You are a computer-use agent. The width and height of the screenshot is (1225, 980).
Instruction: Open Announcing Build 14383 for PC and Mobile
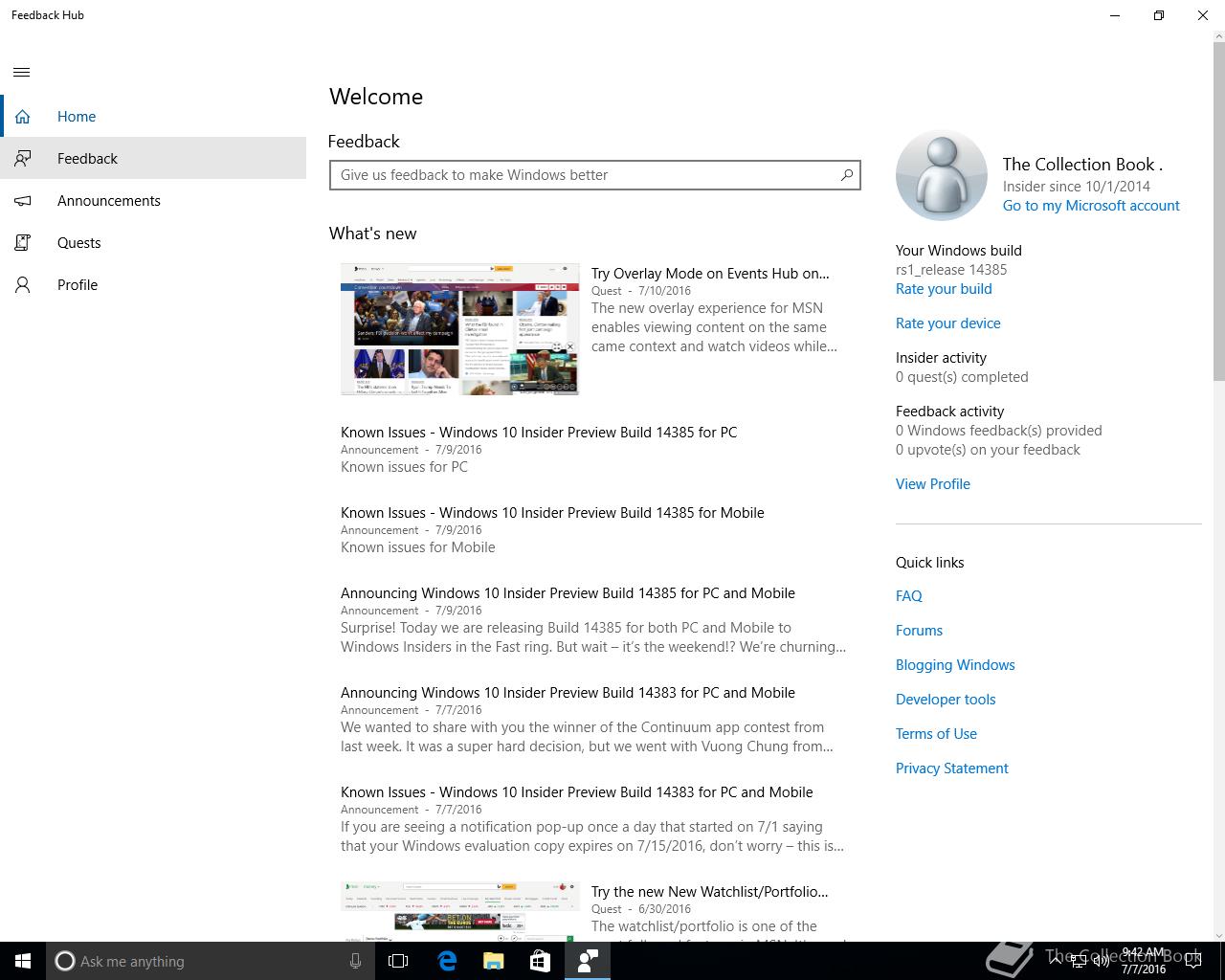568,693
